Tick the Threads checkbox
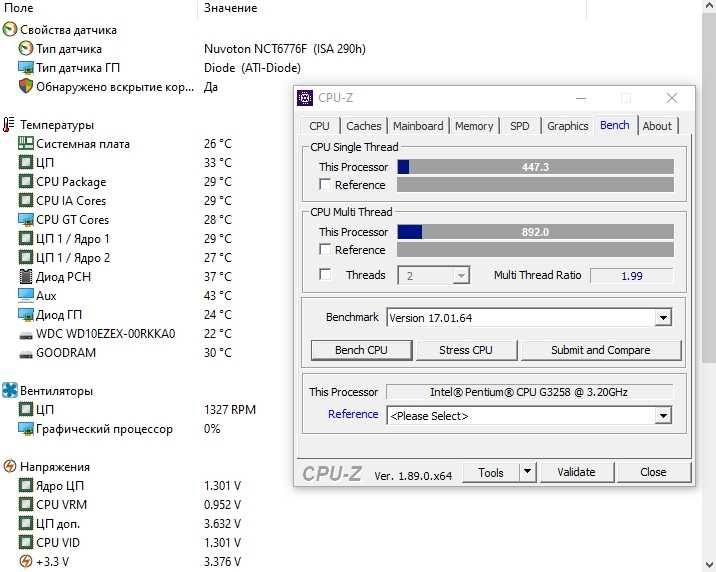Viewport: 716px width, 572px height. pyautogui.click(x=325, y=274)
